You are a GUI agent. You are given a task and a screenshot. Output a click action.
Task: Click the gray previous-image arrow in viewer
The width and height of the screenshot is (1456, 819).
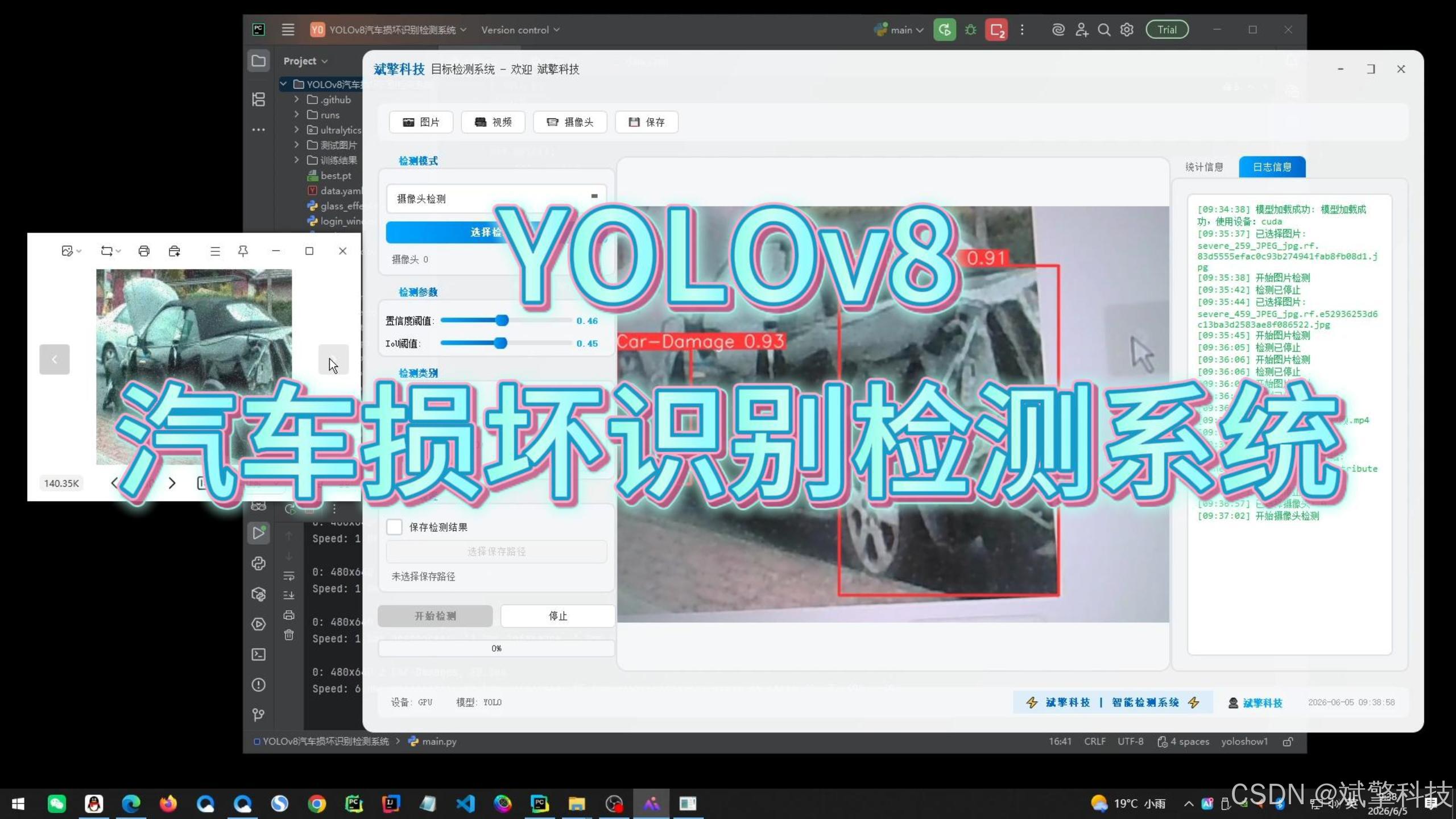point(55,359)
